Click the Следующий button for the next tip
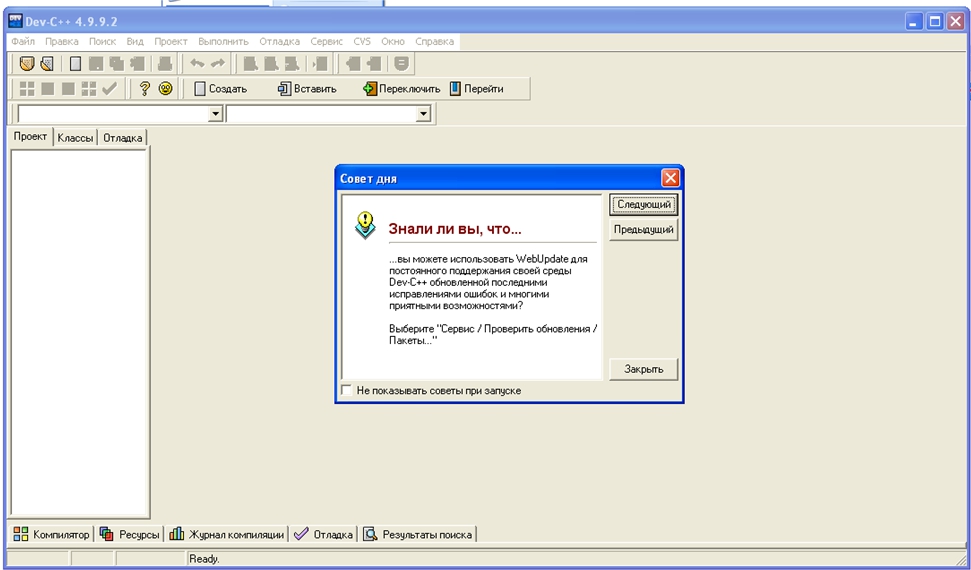Viewport: 971px width, 570px height. tap(644, 204)
